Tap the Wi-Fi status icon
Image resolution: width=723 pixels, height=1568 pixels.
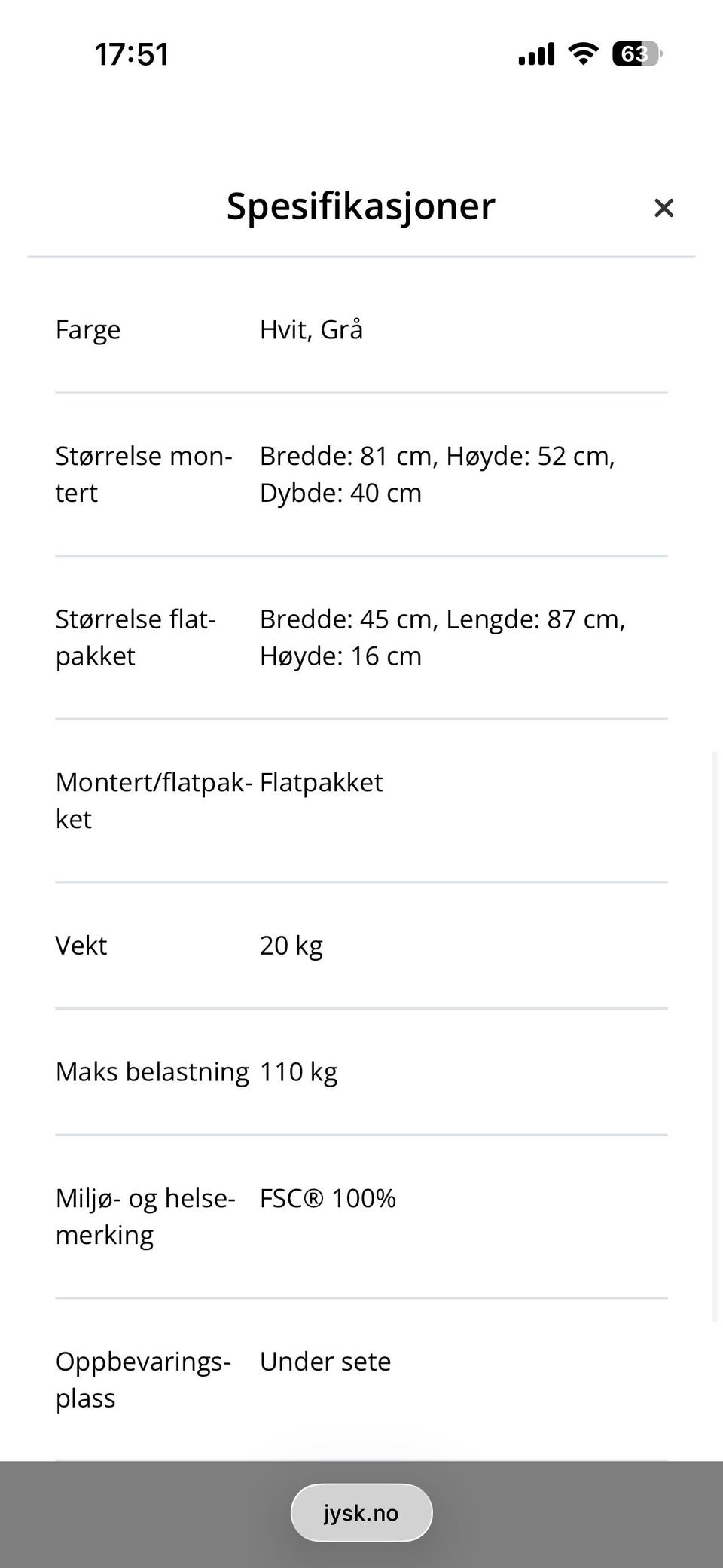click(582, 53)
